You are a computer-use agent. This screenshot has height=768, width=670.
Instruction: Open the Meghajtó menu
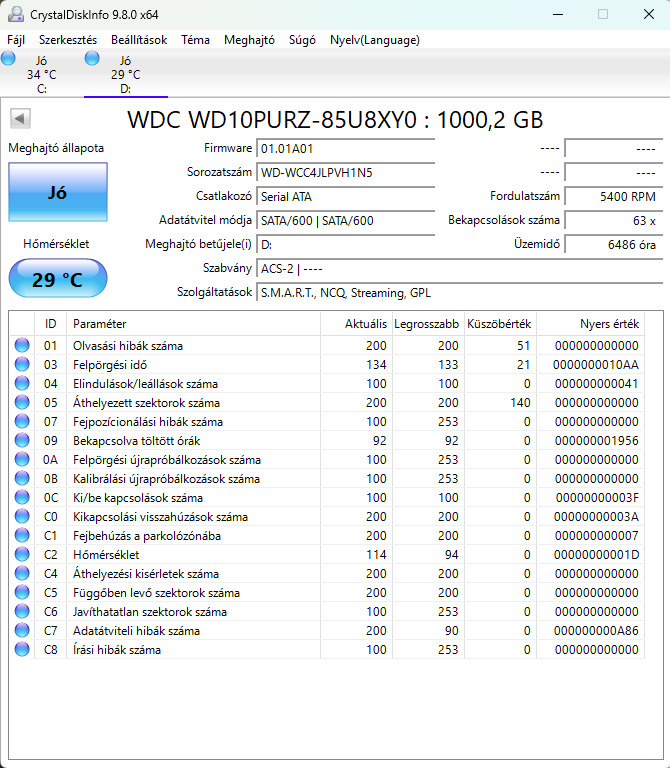click(249, 40)
